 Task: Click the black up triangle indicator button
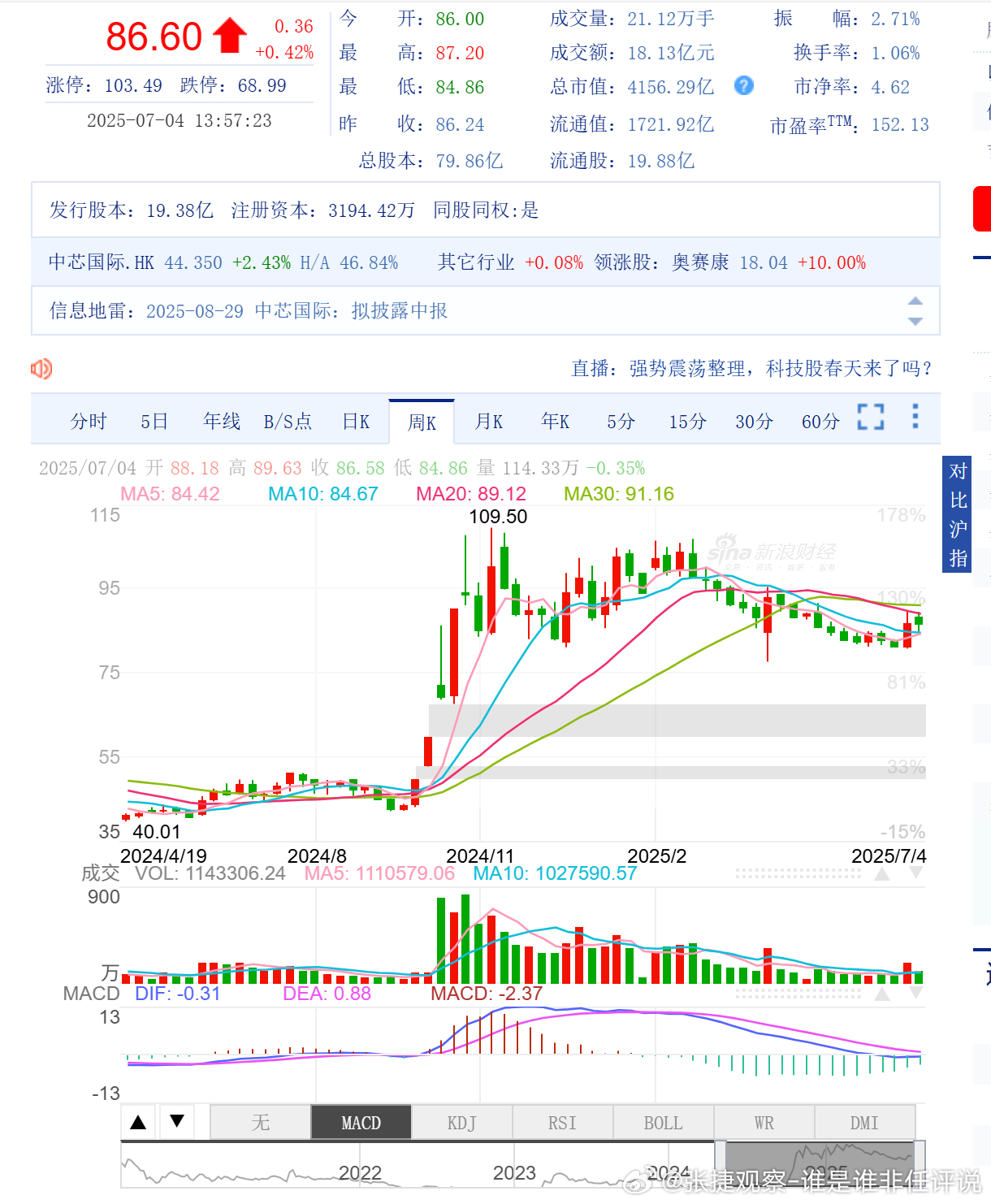(x=138, y=1122)
